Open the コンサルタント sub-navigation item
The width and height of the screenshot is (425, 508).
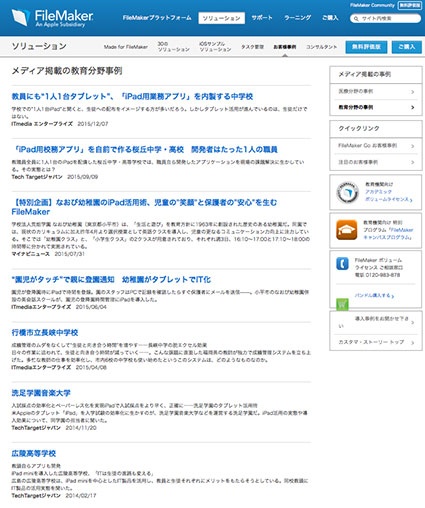click(321, 47)
